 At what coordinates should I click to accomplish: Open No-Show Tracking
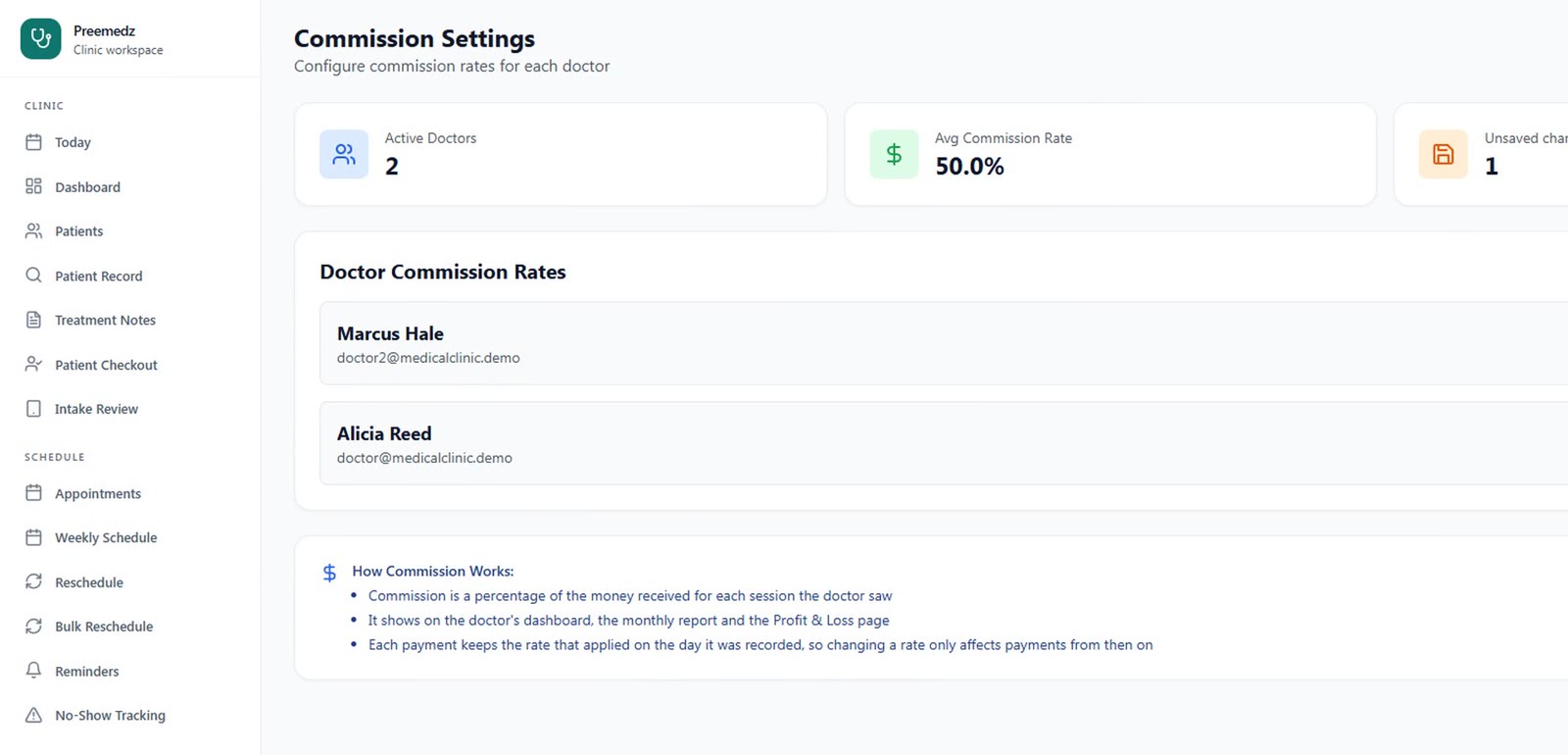(x=129, y=715)
